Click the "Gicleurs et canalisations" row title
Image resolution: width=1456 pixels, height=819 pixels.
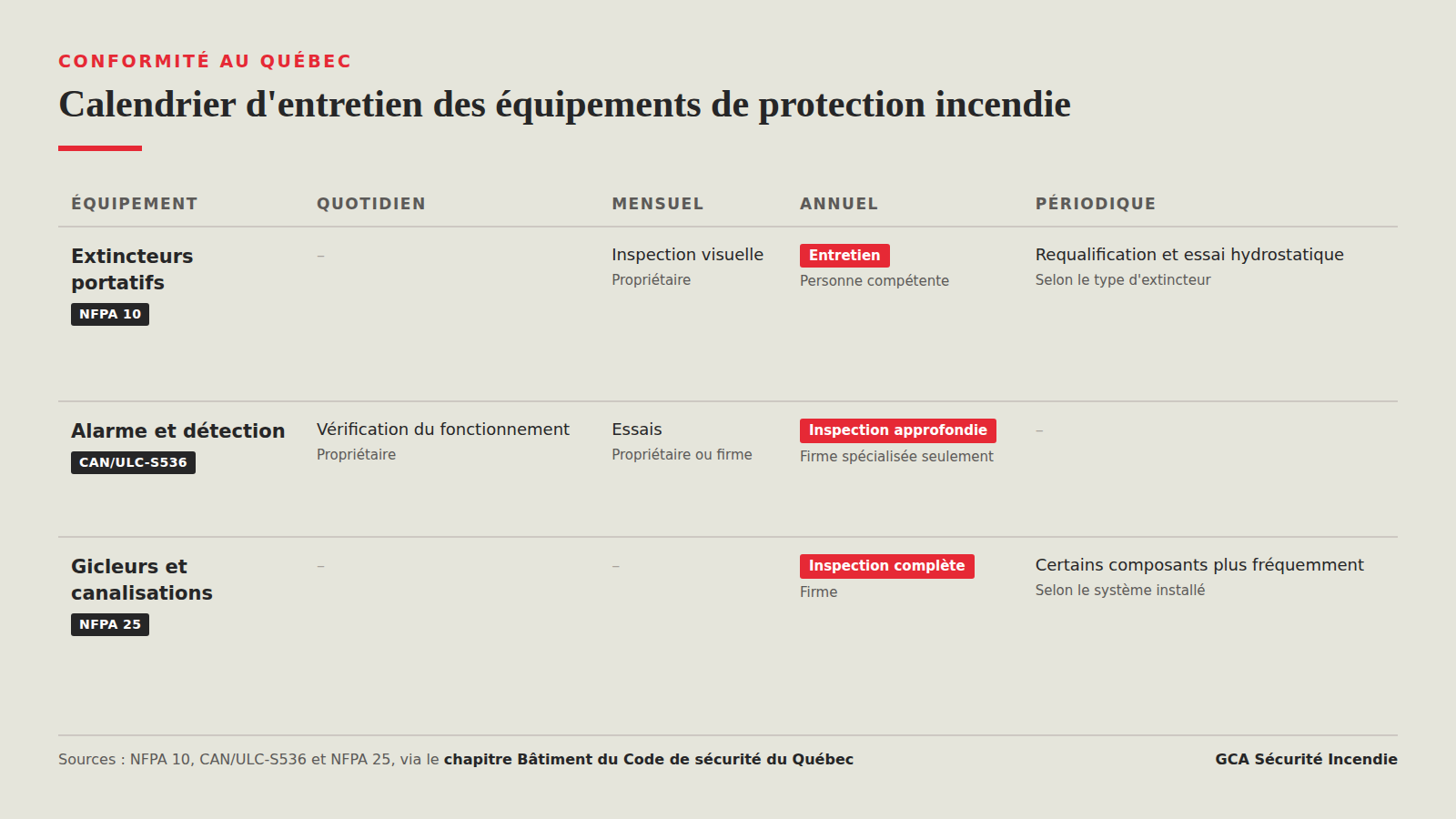tap(142, 580)
